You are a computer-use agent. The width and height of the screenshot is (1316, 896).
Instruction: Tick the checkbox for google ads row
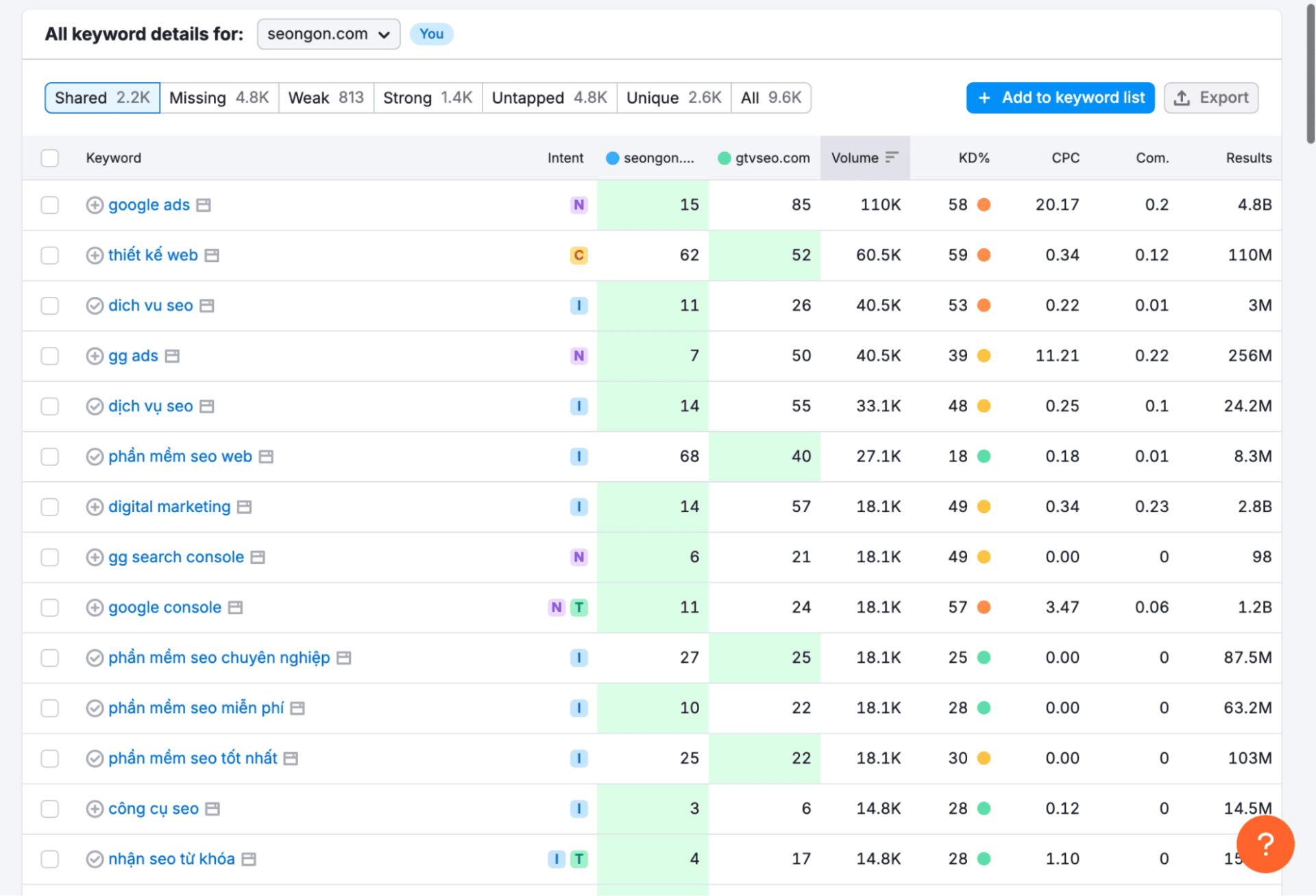point(50,205)
